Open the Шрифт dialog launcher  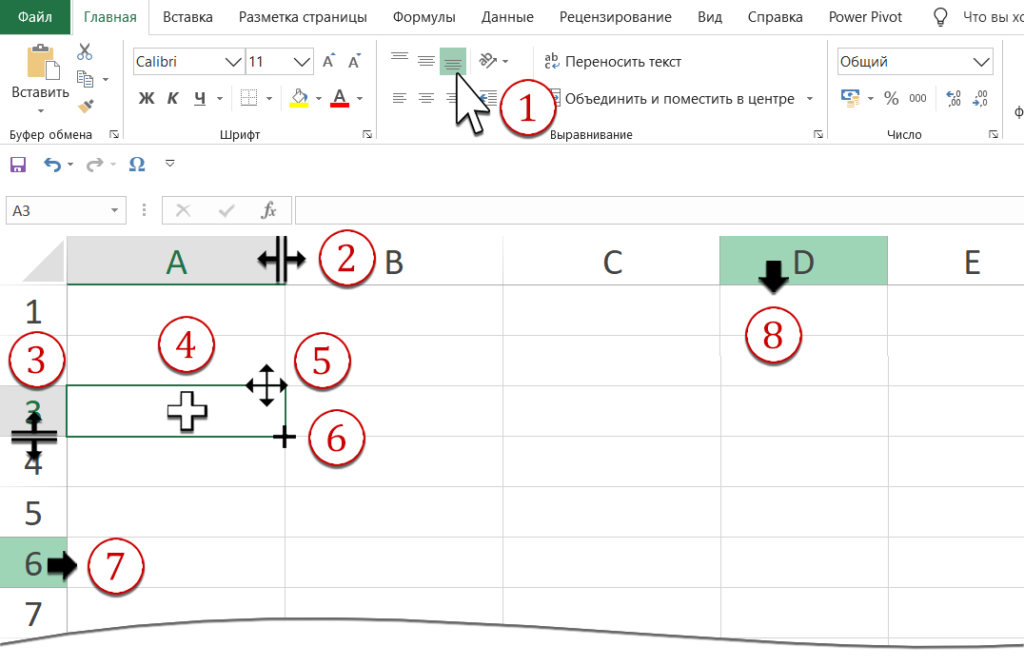pos(367,134)
